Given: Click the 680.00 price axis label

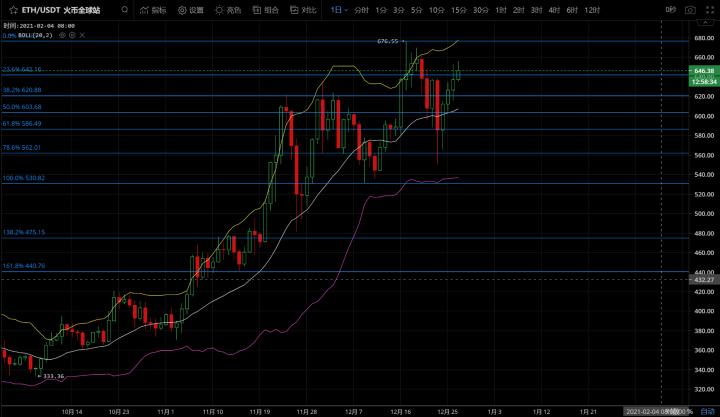Looking at the screenshot, I should [x=704, y=38].
